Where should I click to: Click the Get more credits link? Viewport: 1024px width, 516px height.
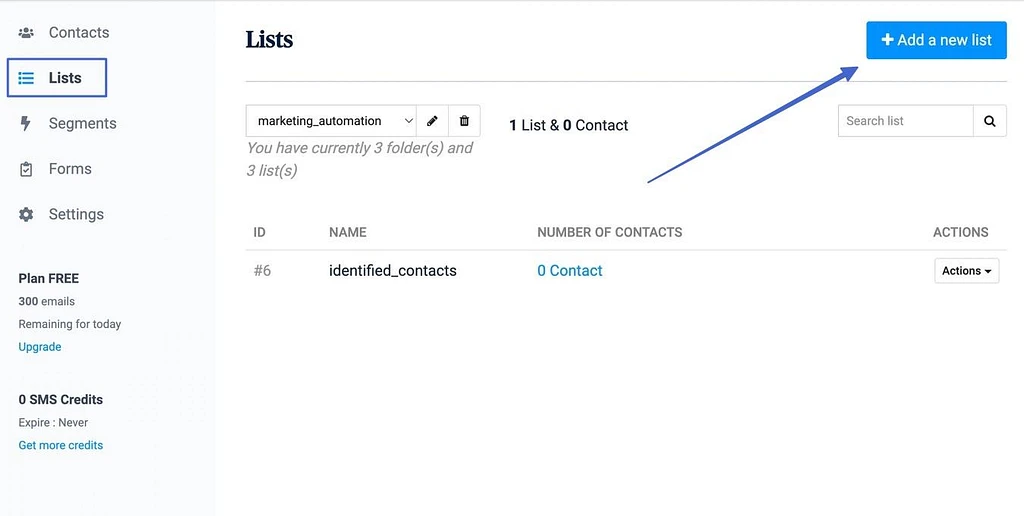(x=61, y=445)
